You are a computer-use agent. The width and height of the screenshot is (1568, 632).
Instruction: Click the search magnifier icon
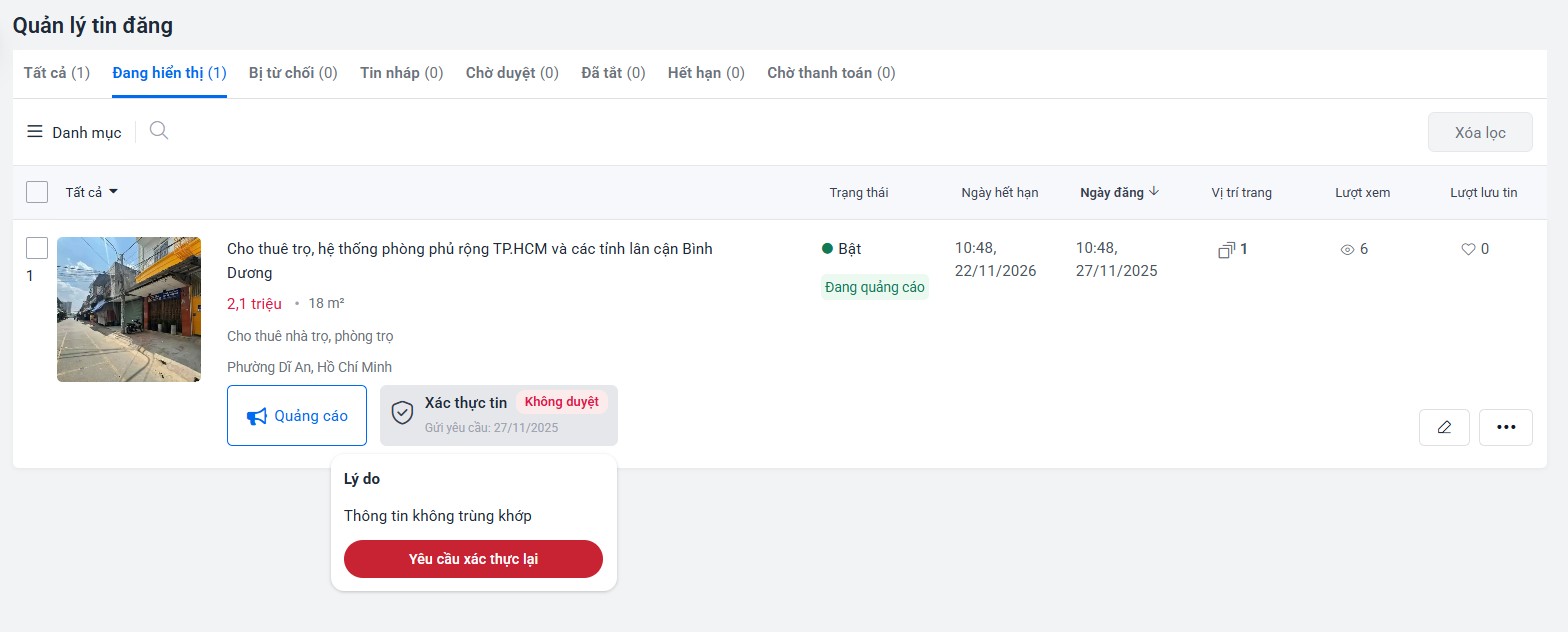(158, 131)
